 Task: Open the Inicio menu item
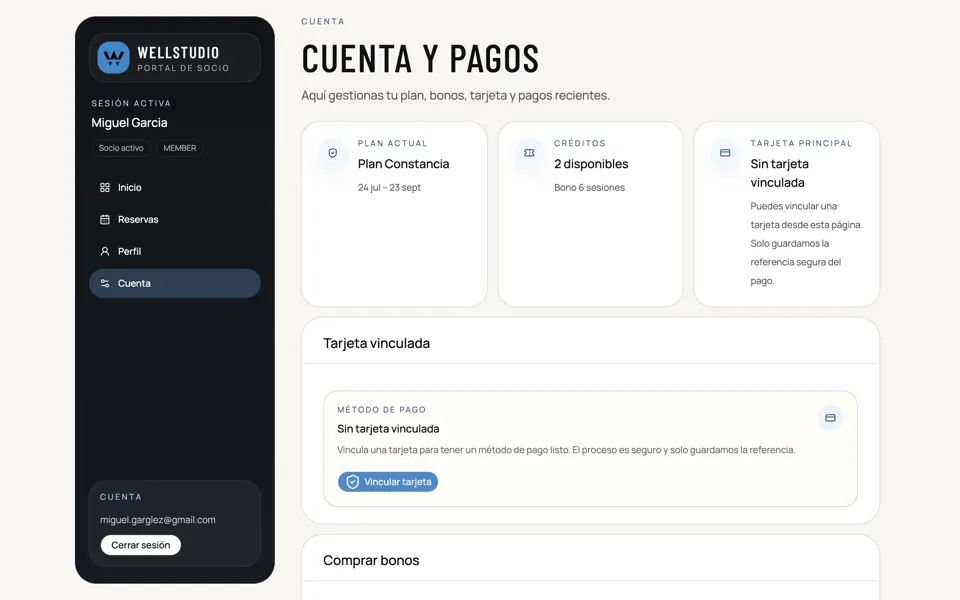tap(174, 187)
